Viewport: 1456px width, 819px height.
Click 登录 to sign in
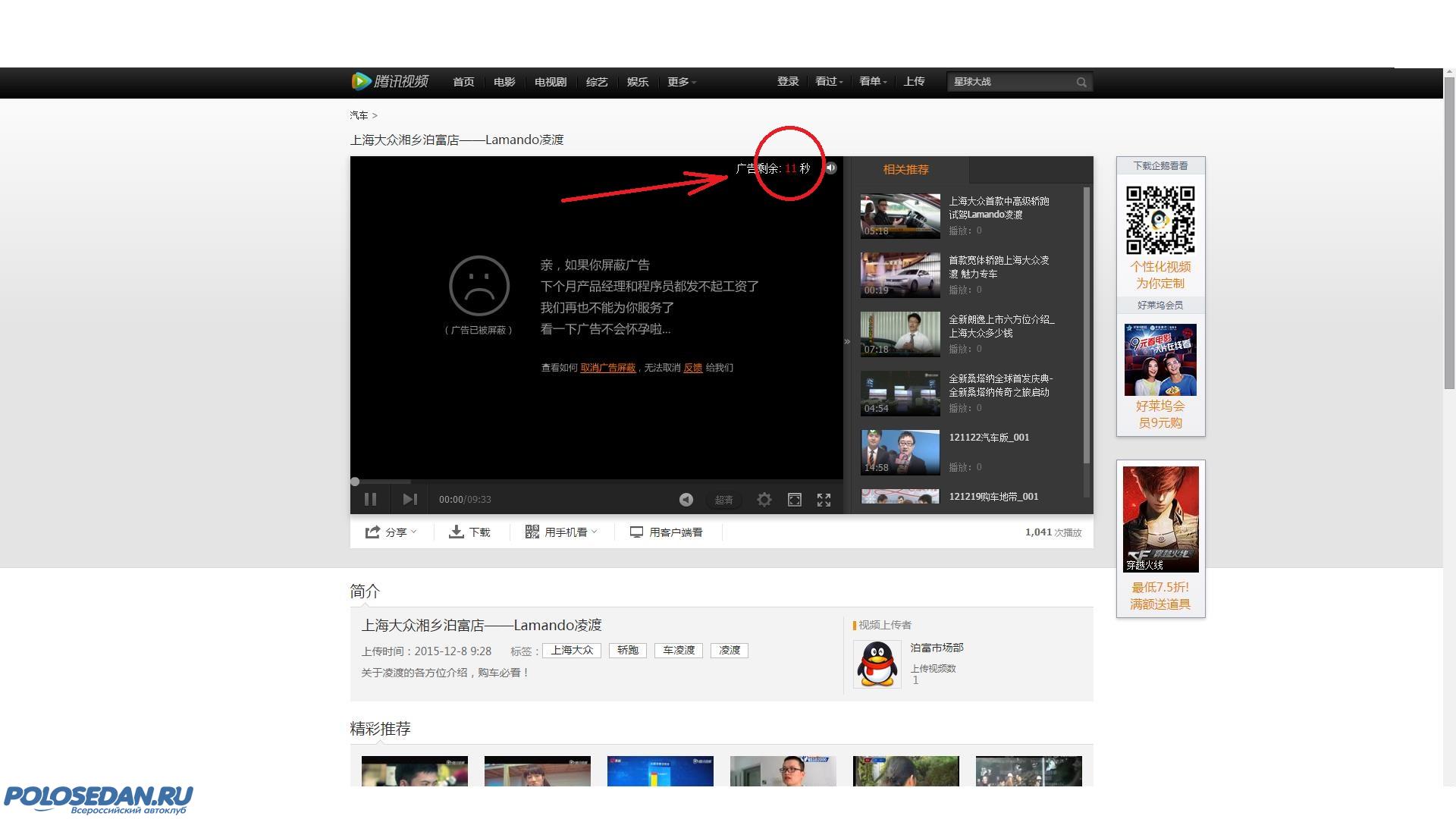point(787,81)
